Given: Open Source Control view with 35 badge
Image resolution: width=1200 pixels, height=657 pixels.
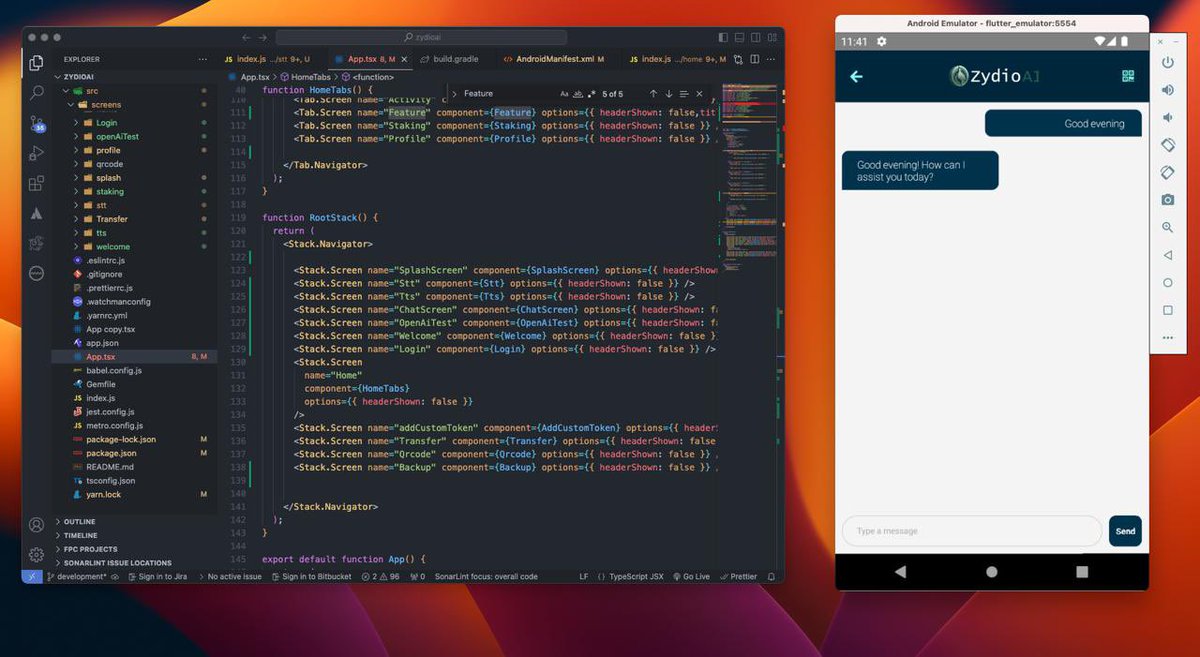Looking at the screenshot, I should pos(37,123).
